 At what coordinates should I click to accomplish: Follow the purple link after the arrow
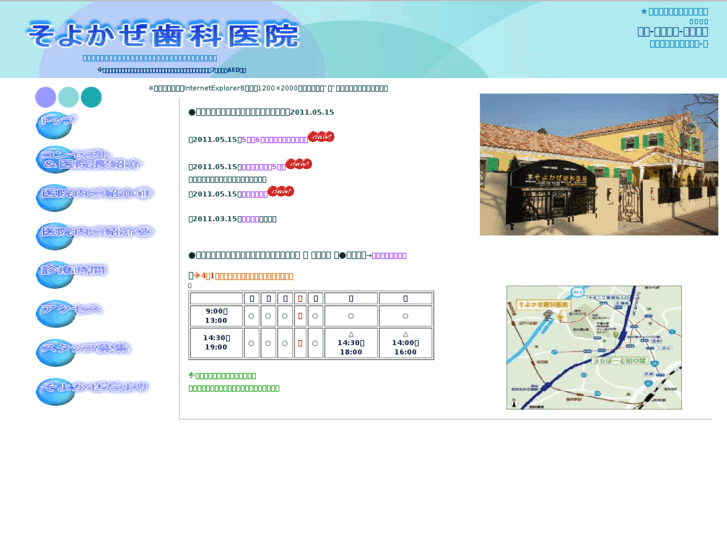(389, 256)
